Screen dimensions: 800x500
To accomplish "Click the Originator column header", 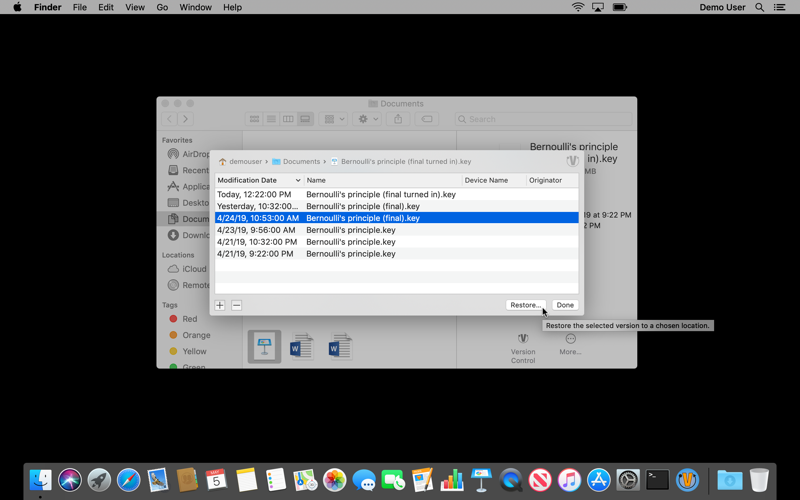I will tap(553, 180).
